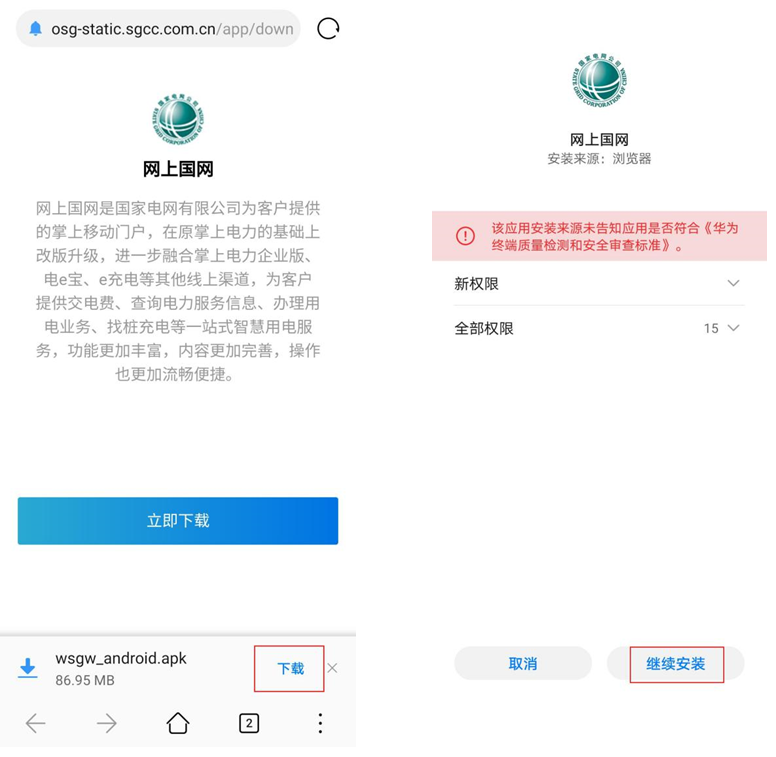
Task: Open the browser home page icon
Action: point(178,723)
